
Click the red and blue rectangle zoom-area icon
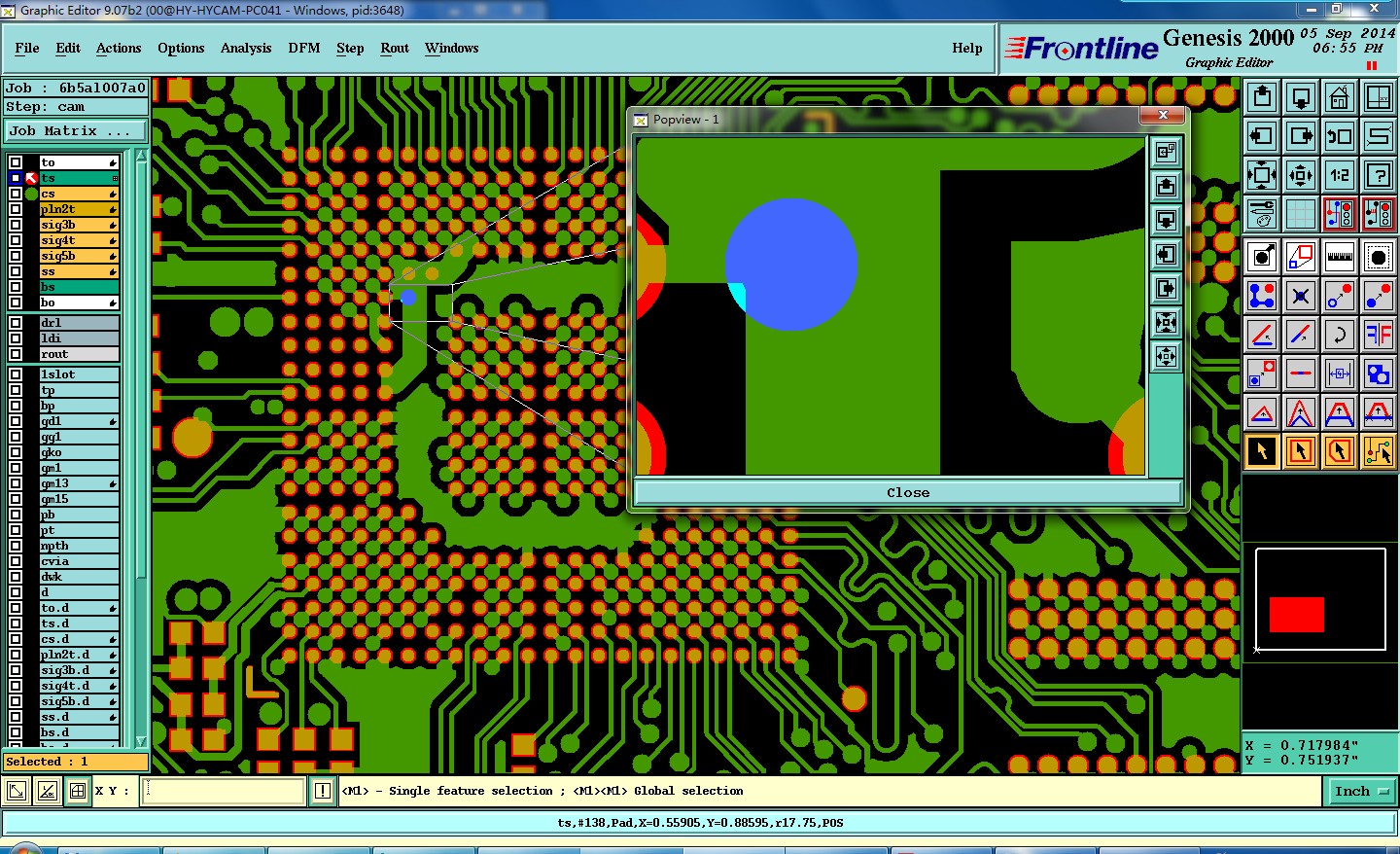1301,257
